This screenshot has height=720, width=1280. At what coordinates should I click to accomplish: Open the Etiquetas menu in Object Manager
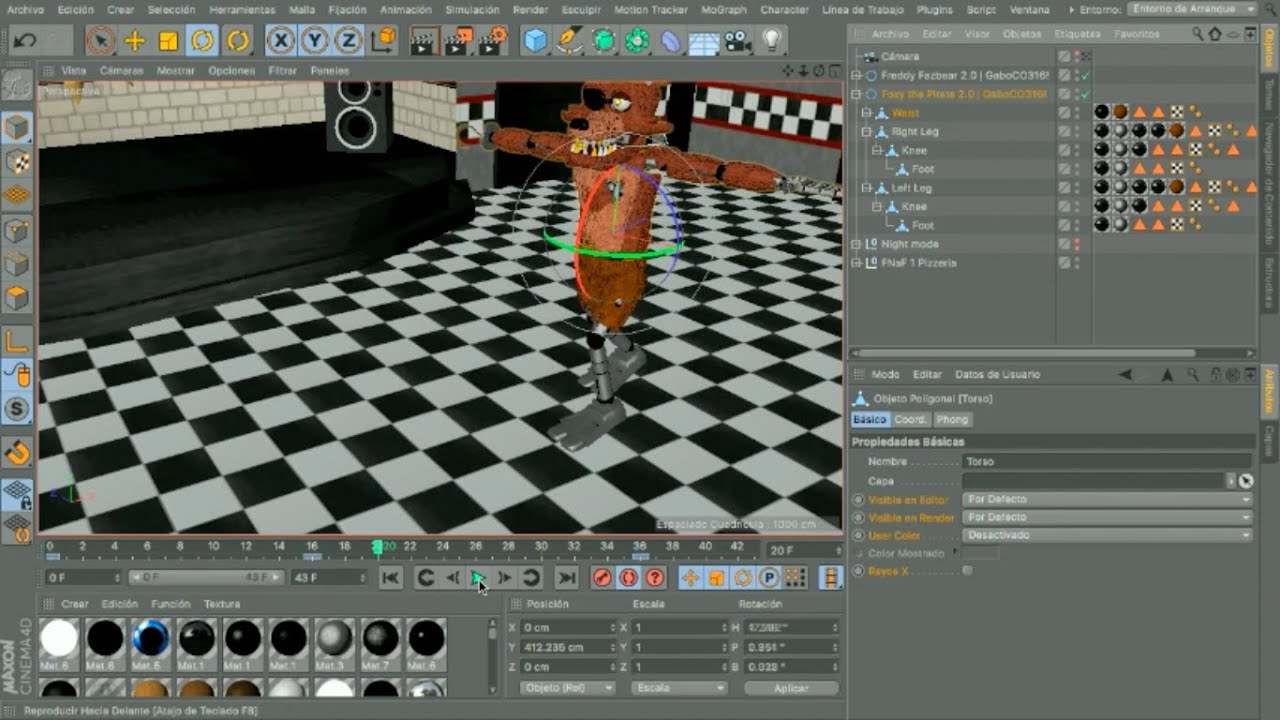(1077, 34)
